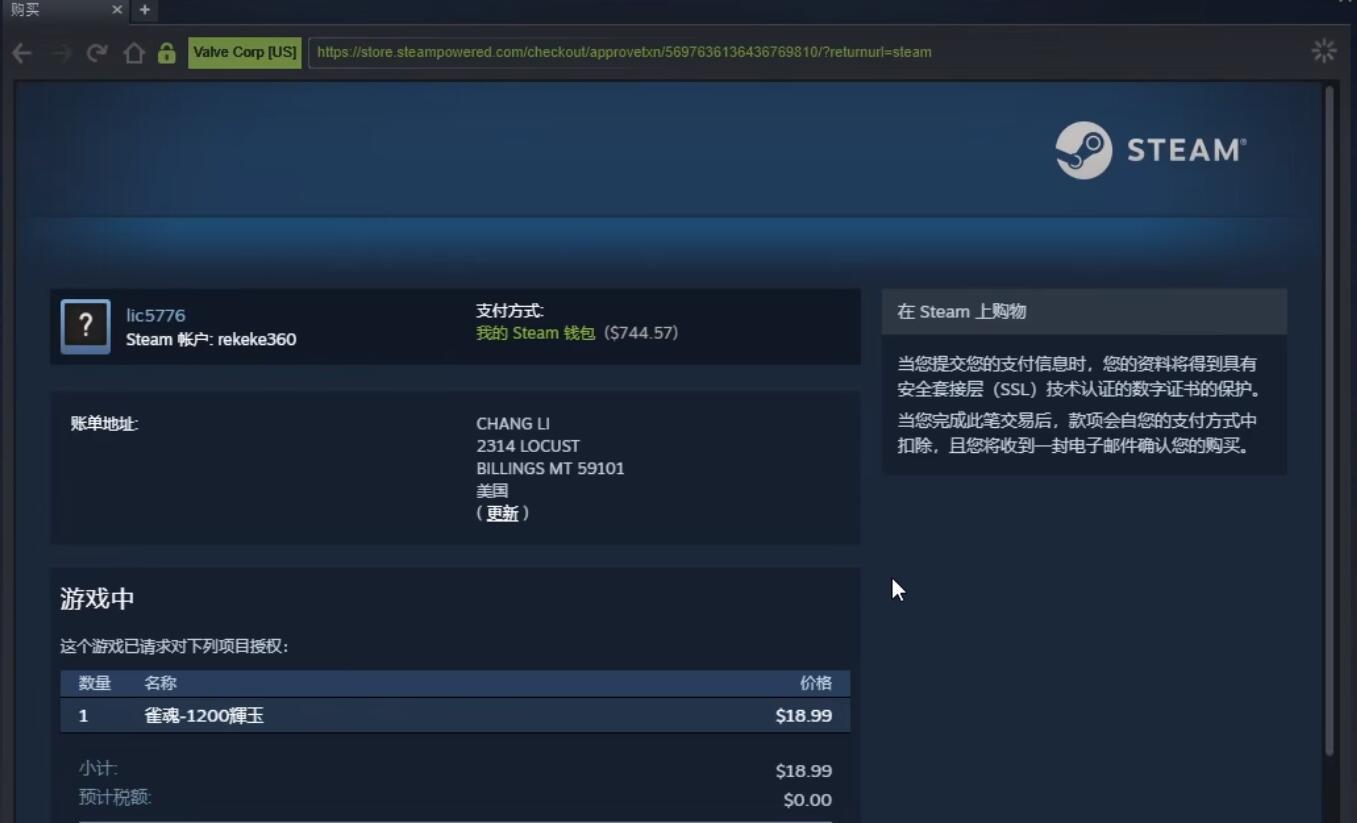Click the 在 Steam 上购物 panel header
This screenshot has width=1357, height=823.
[x=961, y=311]
